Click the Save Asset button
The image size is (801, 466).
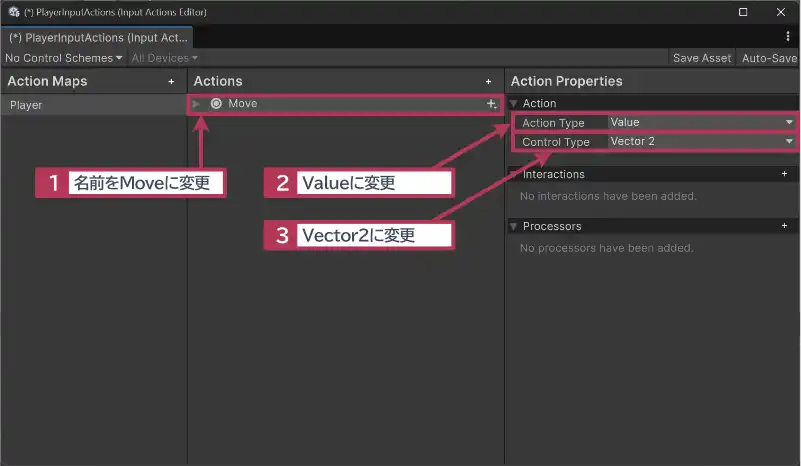point(701,58)
